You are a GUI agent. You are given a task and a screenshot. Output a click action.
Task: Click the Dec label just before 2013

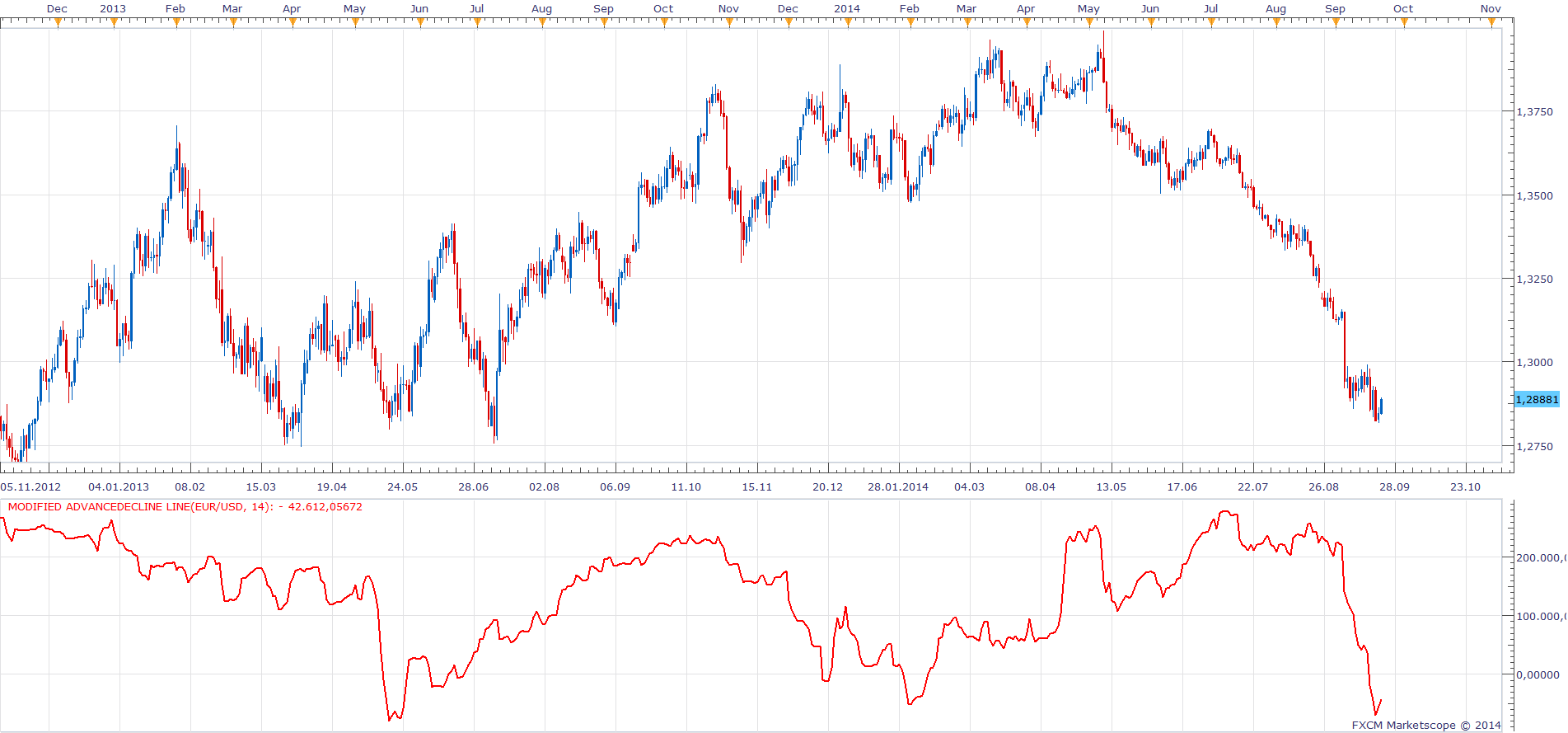[x=57, y=8]
